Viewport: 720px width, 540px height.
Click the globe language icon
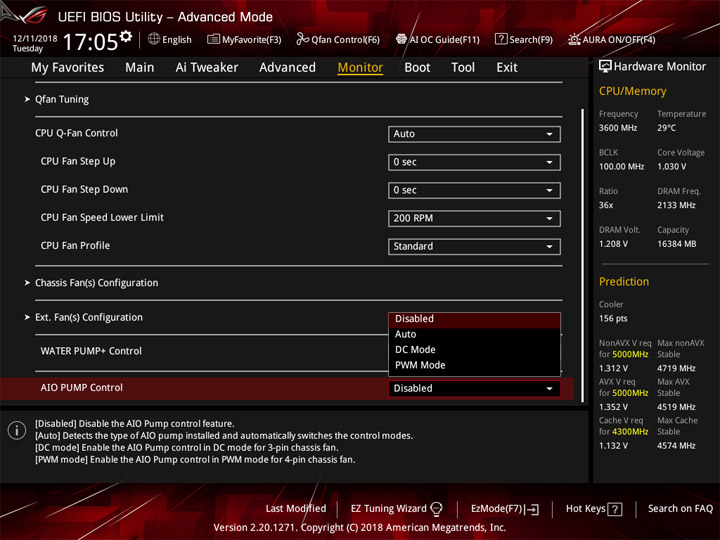[154, 39]
